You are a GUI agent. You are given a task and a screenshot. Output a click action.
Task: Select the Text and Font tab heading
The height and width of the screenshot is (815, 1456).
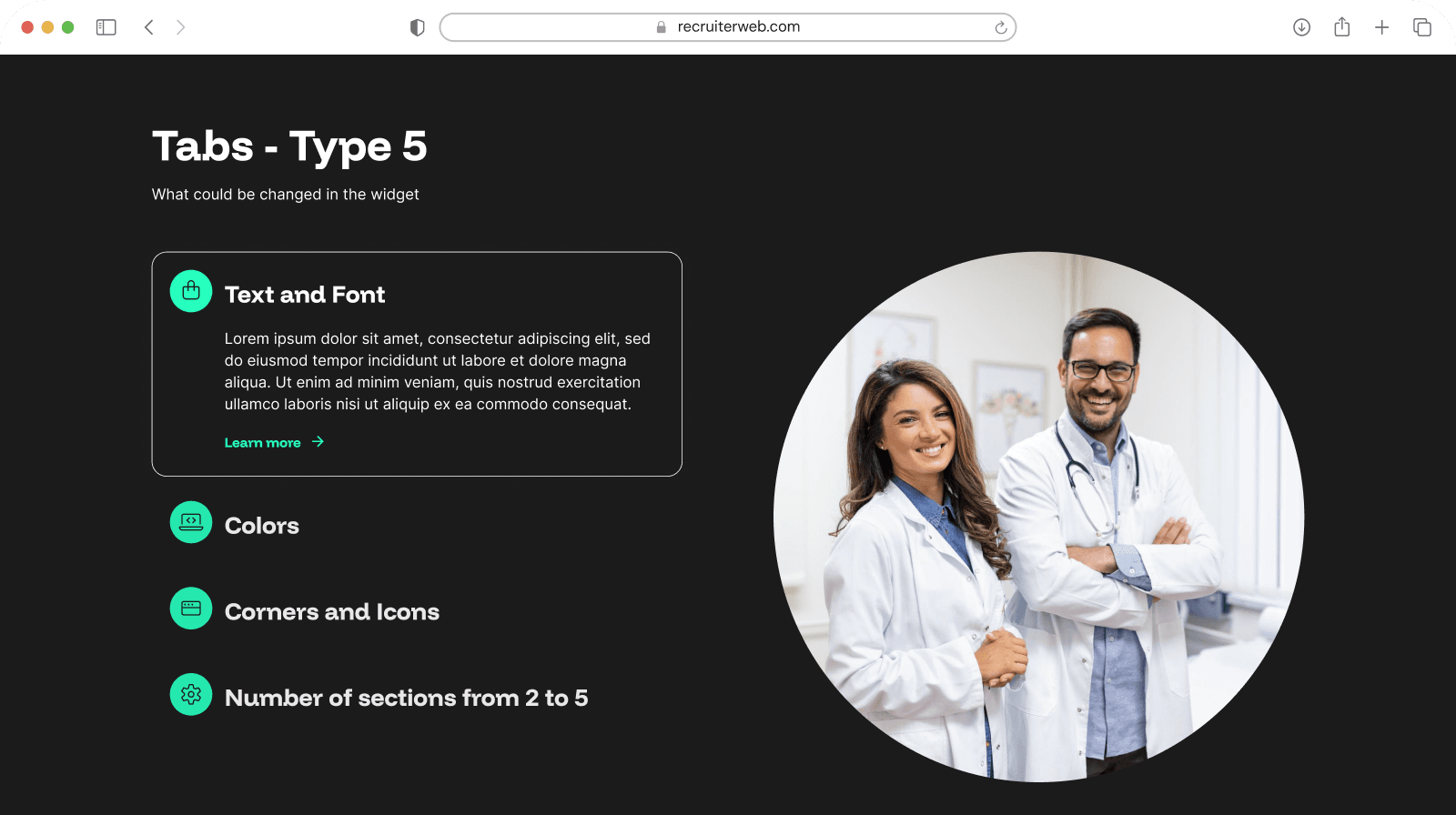click(305, 295)
